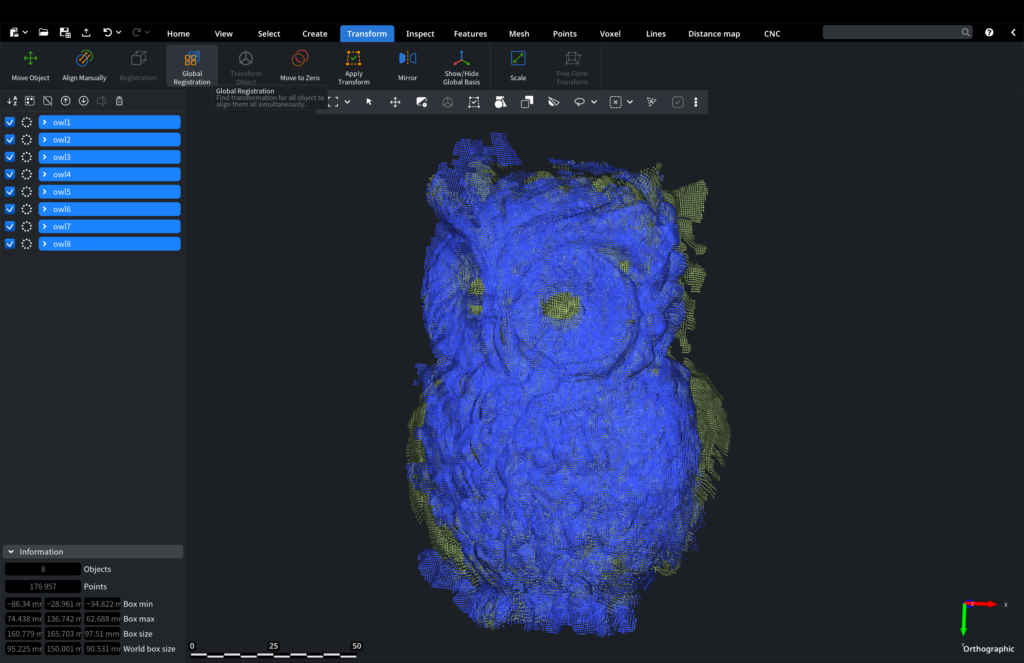Screen dimensions: 1024x663
Task: Collapse the Information panel
Action: point(10,552)
